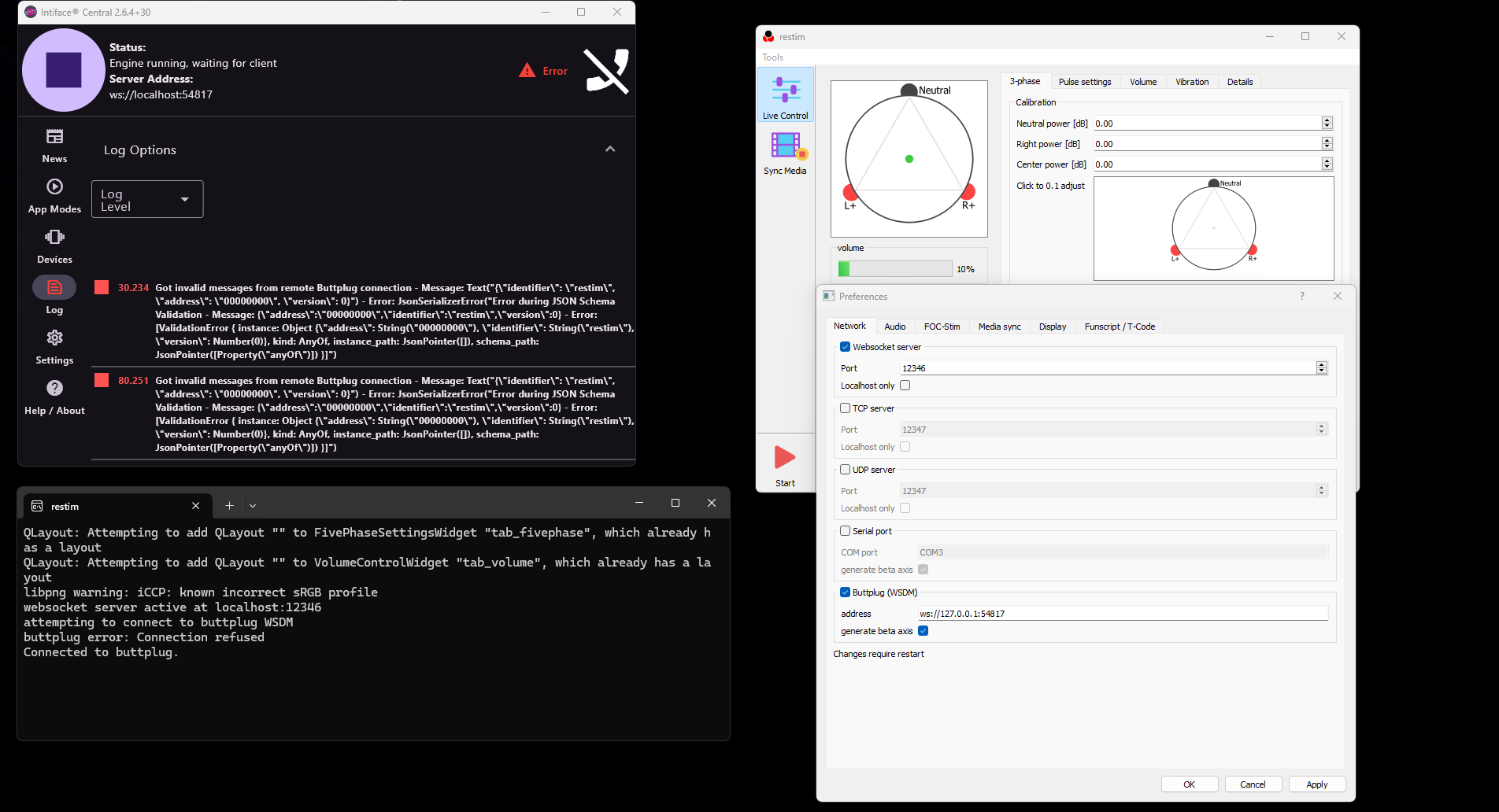
Task: Open the Pulse settings tab in restim
Action: tap(1085, 82)
